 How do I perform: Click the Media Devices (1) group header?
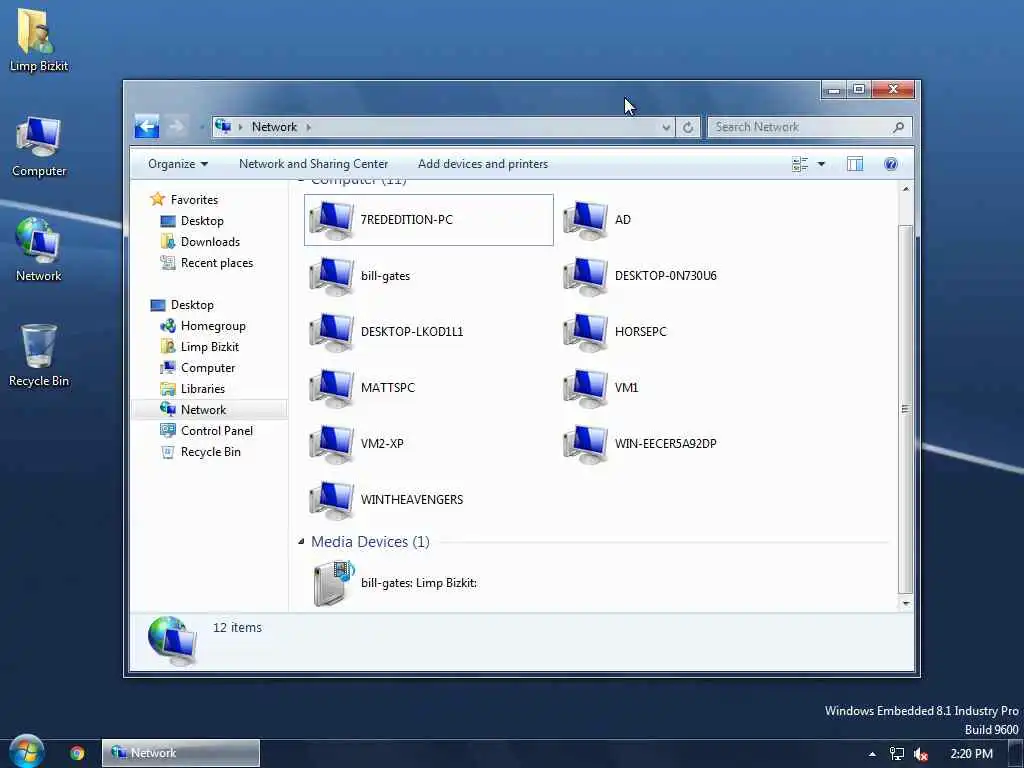pos(370,542)
